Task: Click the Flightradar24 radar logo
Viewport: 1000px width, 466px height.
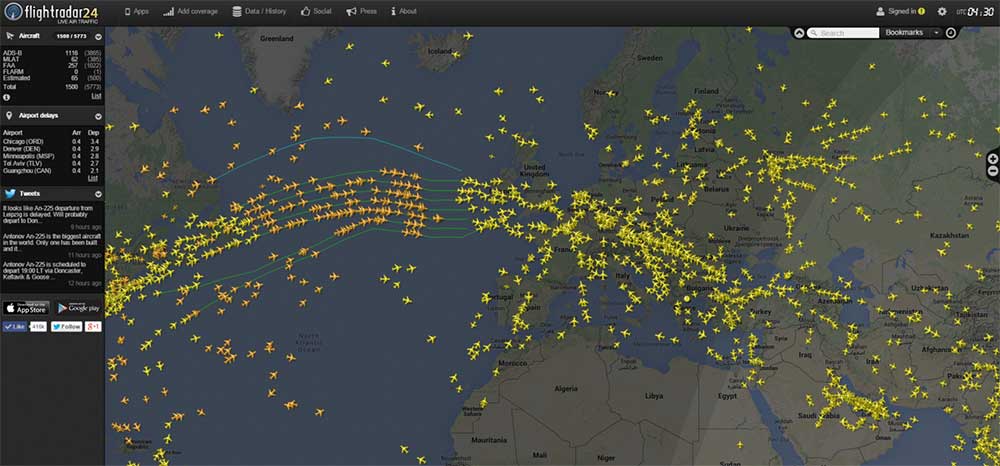Action: [x=13, y=12]
